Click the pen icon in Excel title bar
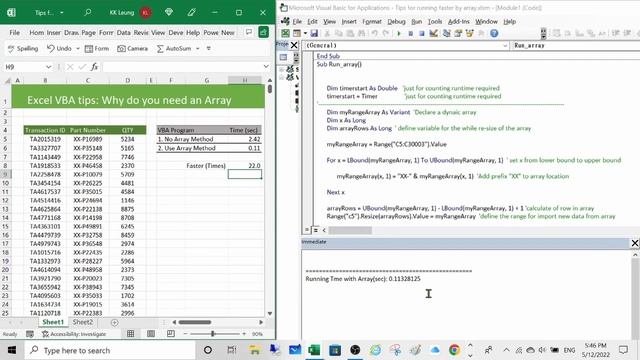This screenshot has width=640, height=360. coord(191,13)
